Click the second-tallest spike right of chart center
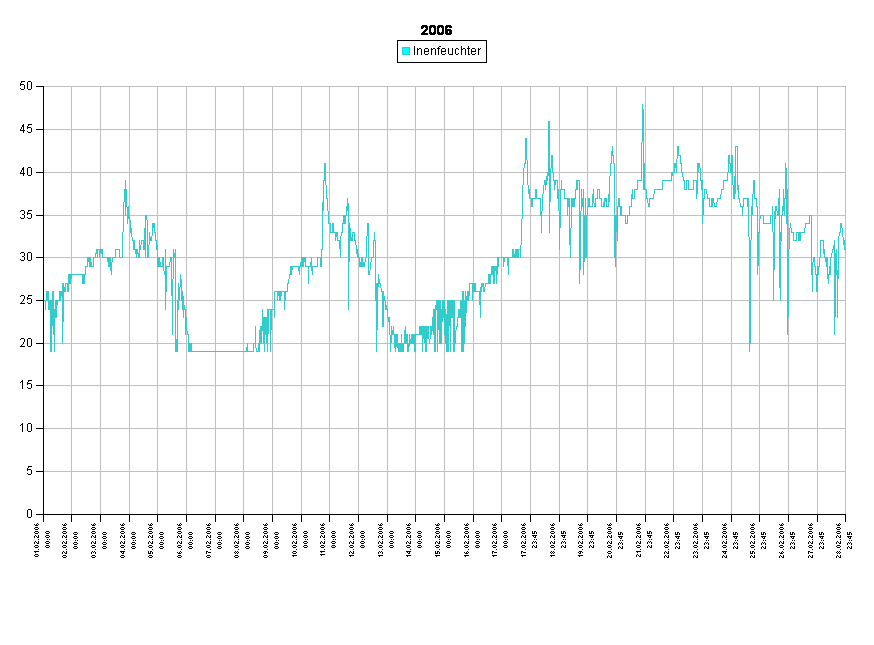Screen dimensions: 874x645 [548, 123]
